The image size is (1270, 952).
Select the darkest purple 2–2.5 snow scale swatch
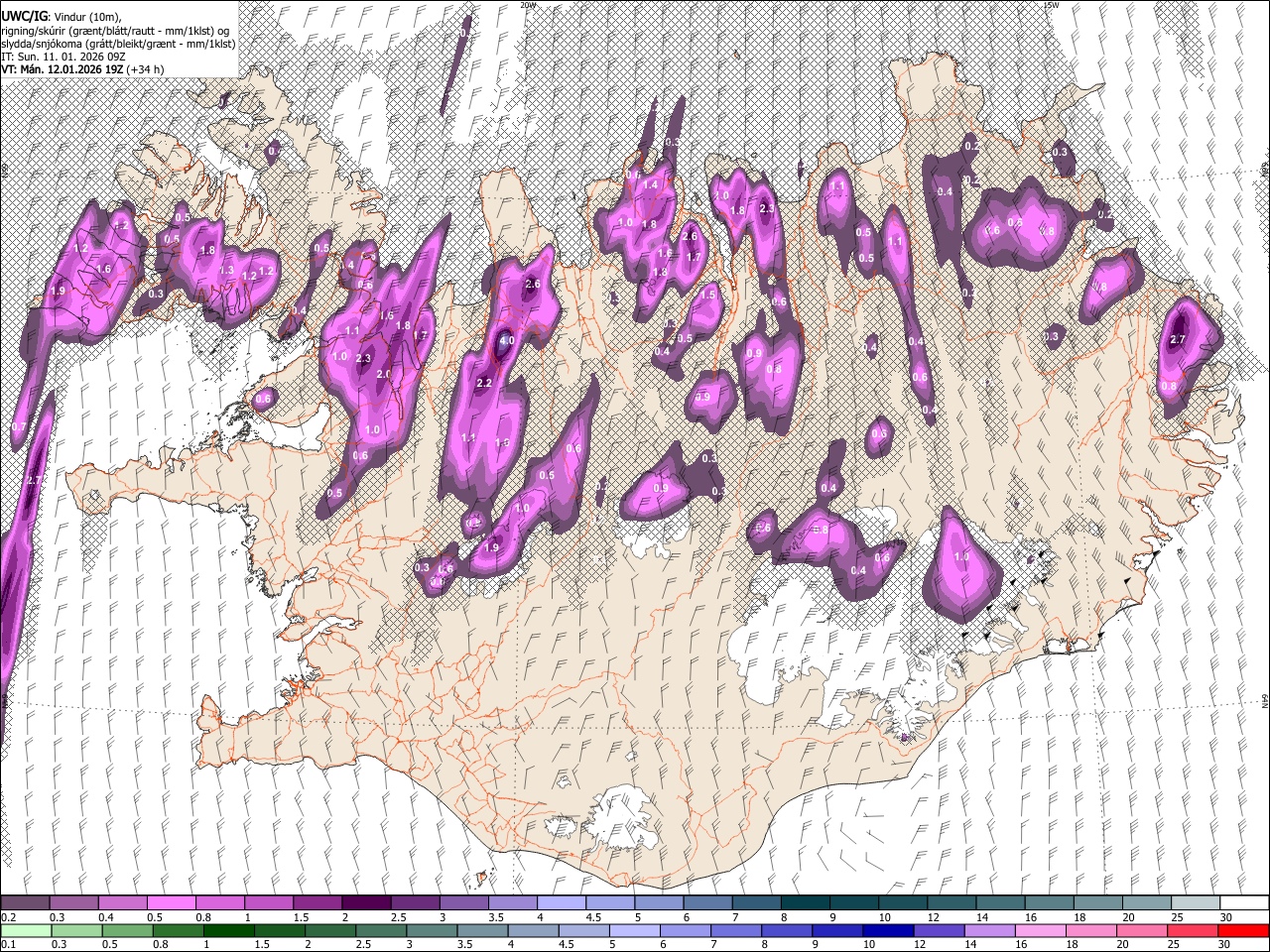tap(365, 902)
